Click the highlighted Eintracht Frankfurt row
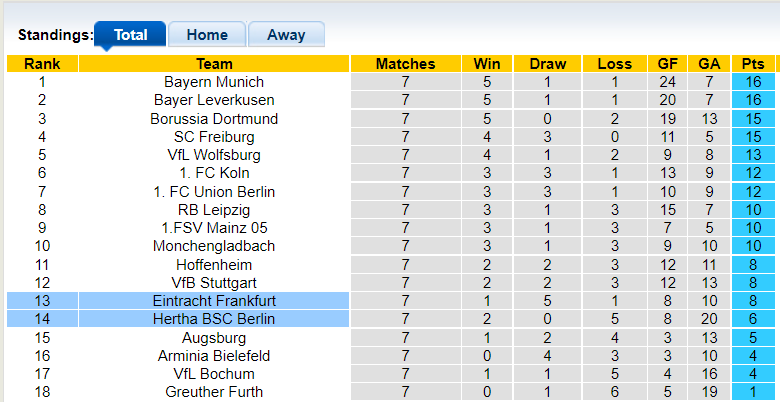 pyautogui.click(x=214, y=301)
